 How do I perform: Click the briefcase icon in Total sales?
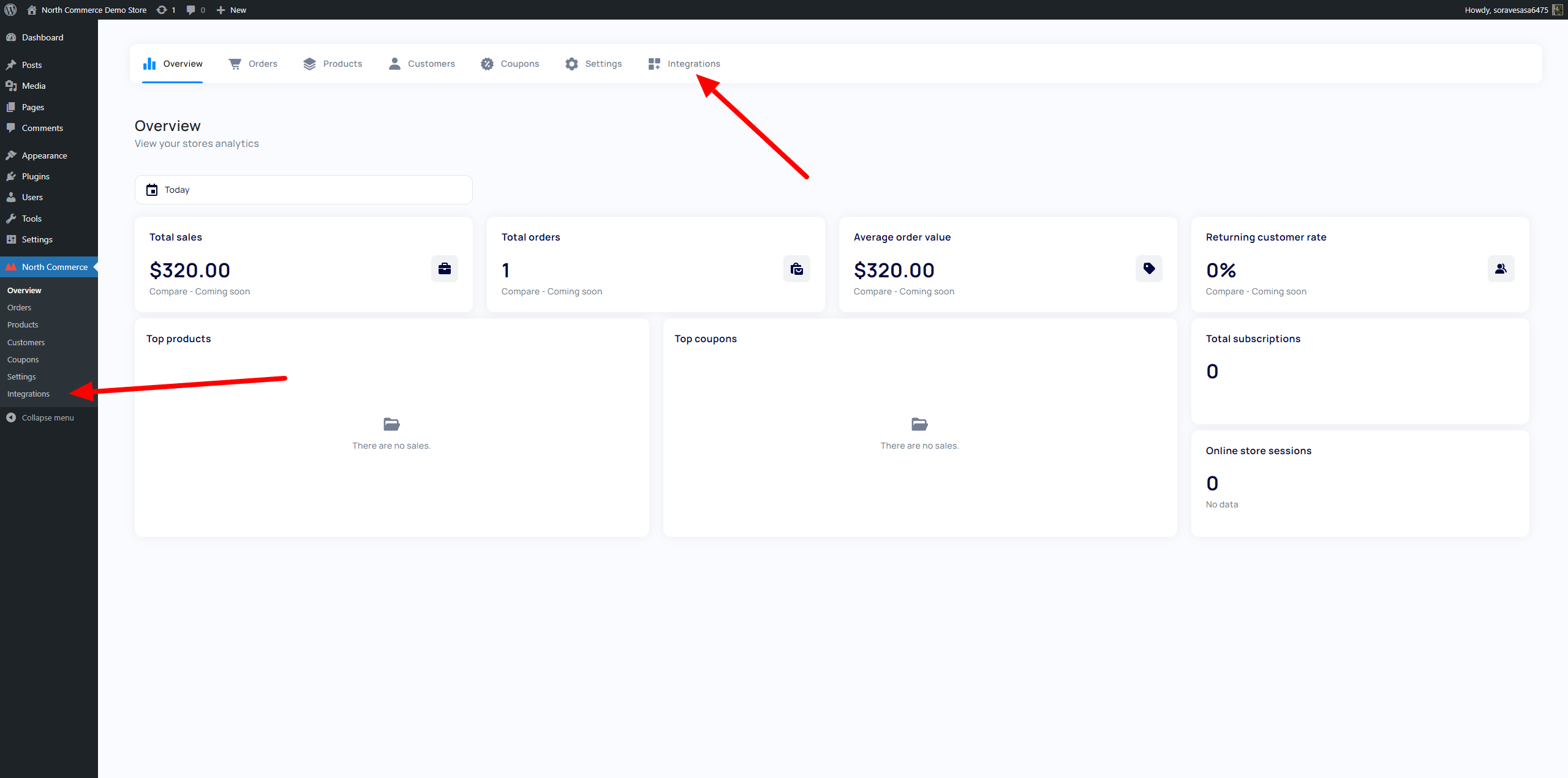pyautogui.click(x=445, y=269)
